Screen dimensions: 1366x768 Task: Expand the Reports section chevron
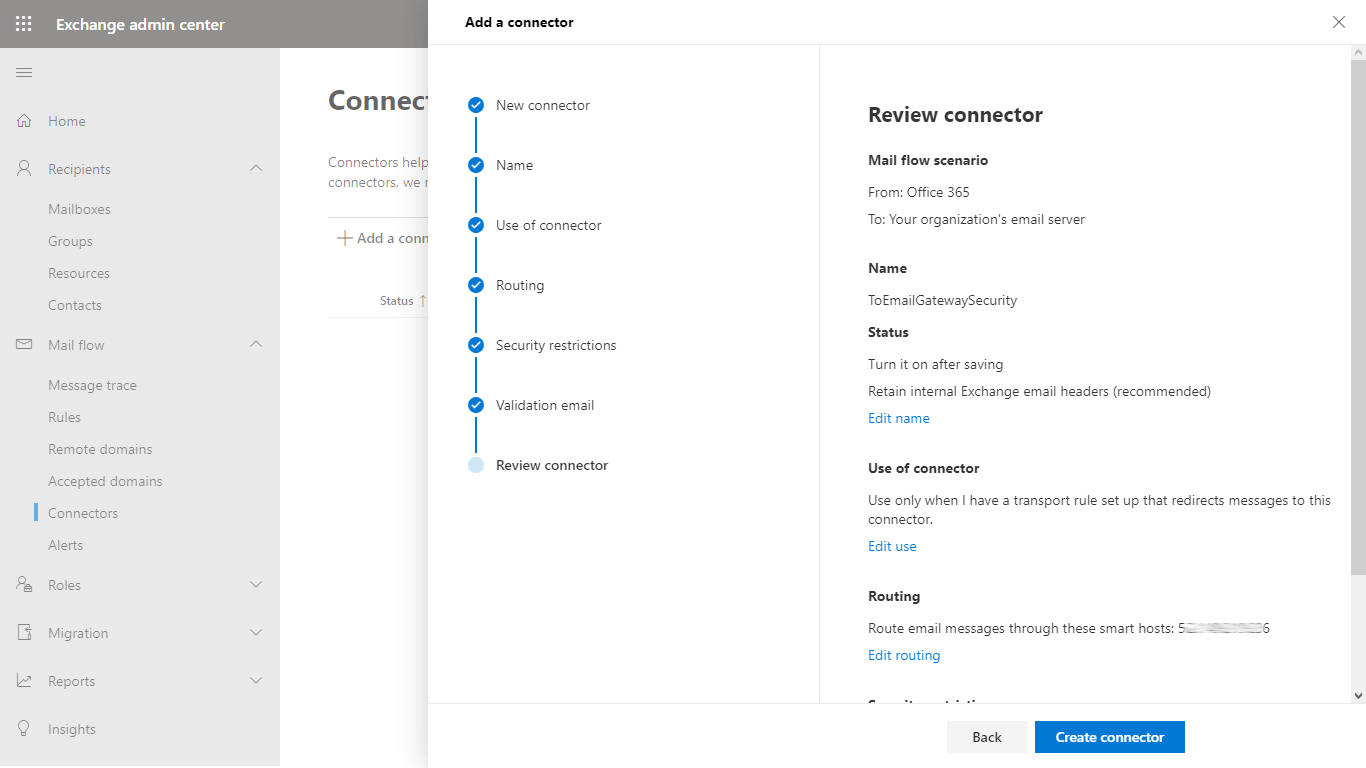256,681
